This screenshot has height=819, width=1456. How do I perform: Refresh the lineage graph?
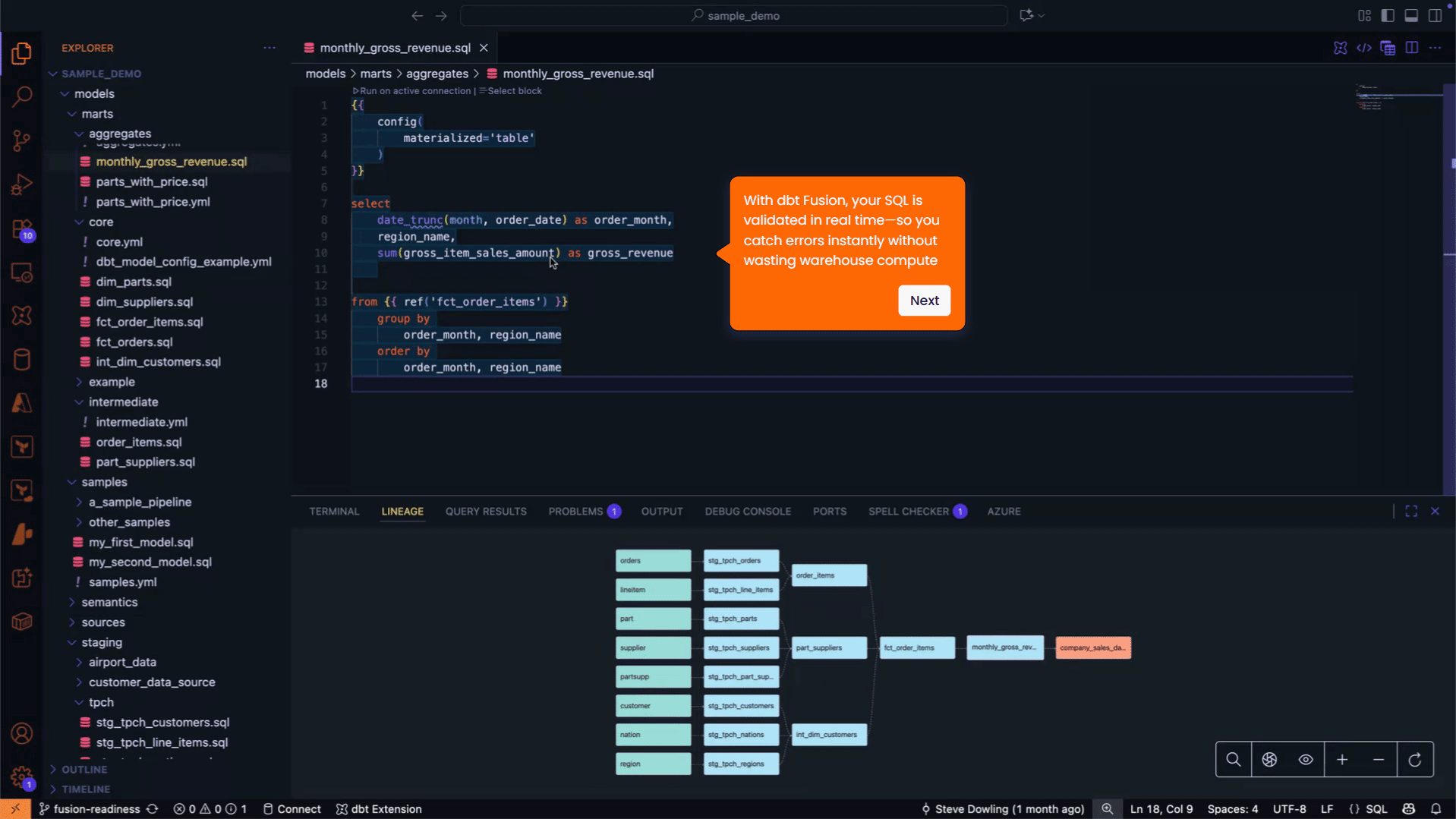[x=1415, y=759]
